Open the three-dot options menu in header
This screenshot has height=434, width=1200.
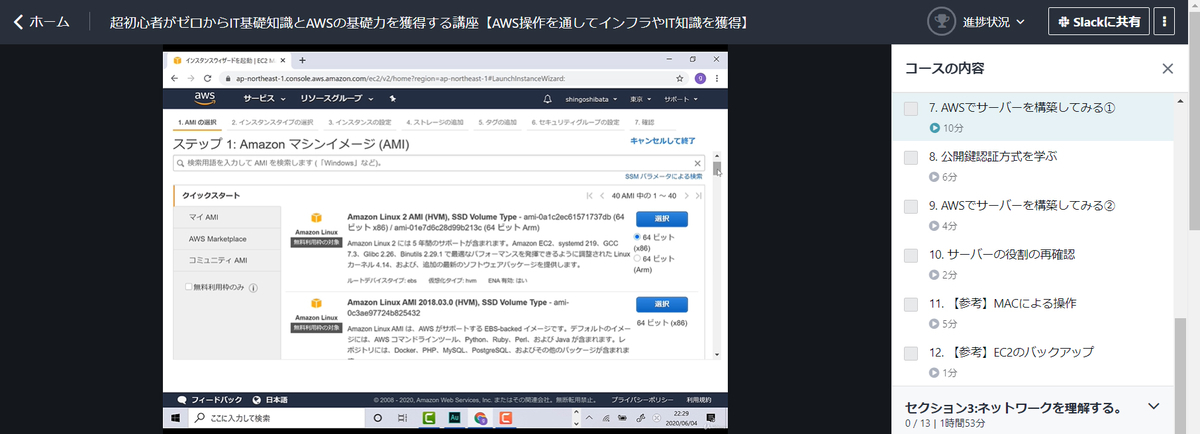(1165, 21)
